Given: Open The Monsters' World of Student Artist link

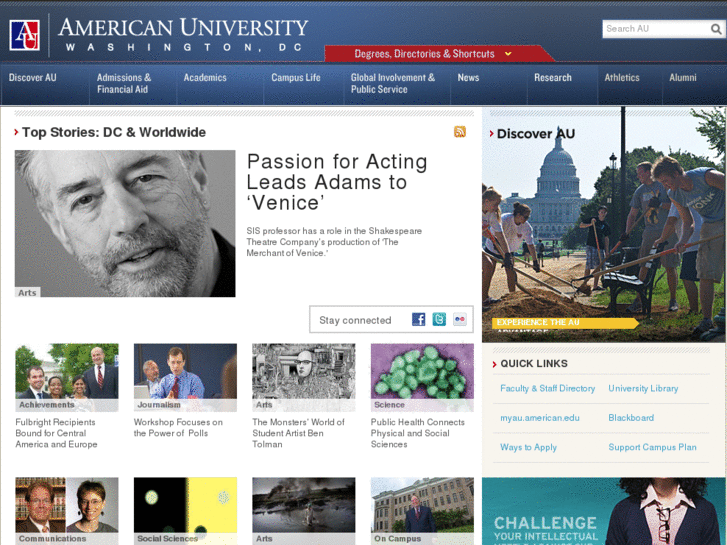Looking at the screenshot, I should 298,433.
